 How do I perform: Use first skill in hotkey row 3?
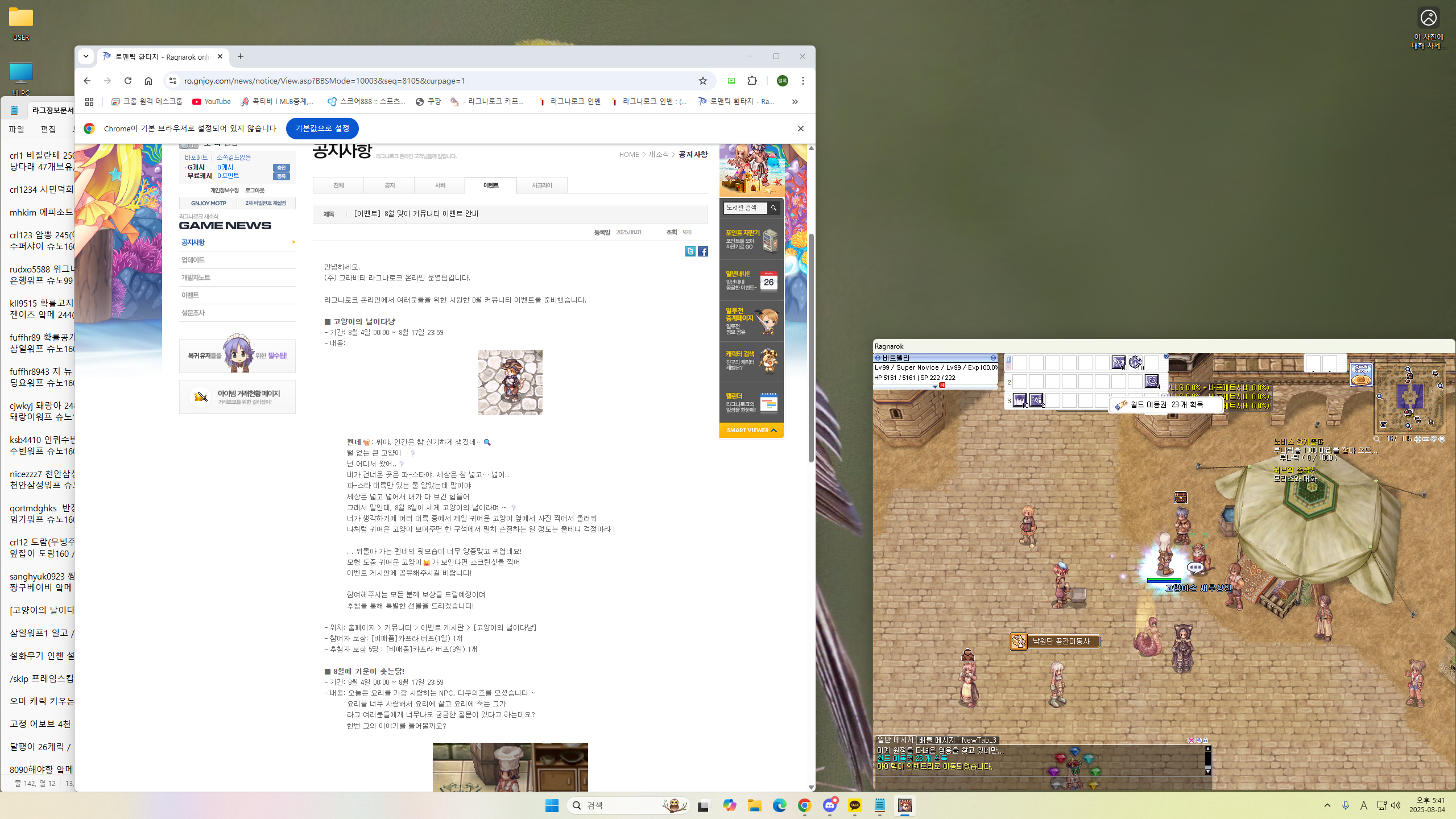(x=1019, y=400)
